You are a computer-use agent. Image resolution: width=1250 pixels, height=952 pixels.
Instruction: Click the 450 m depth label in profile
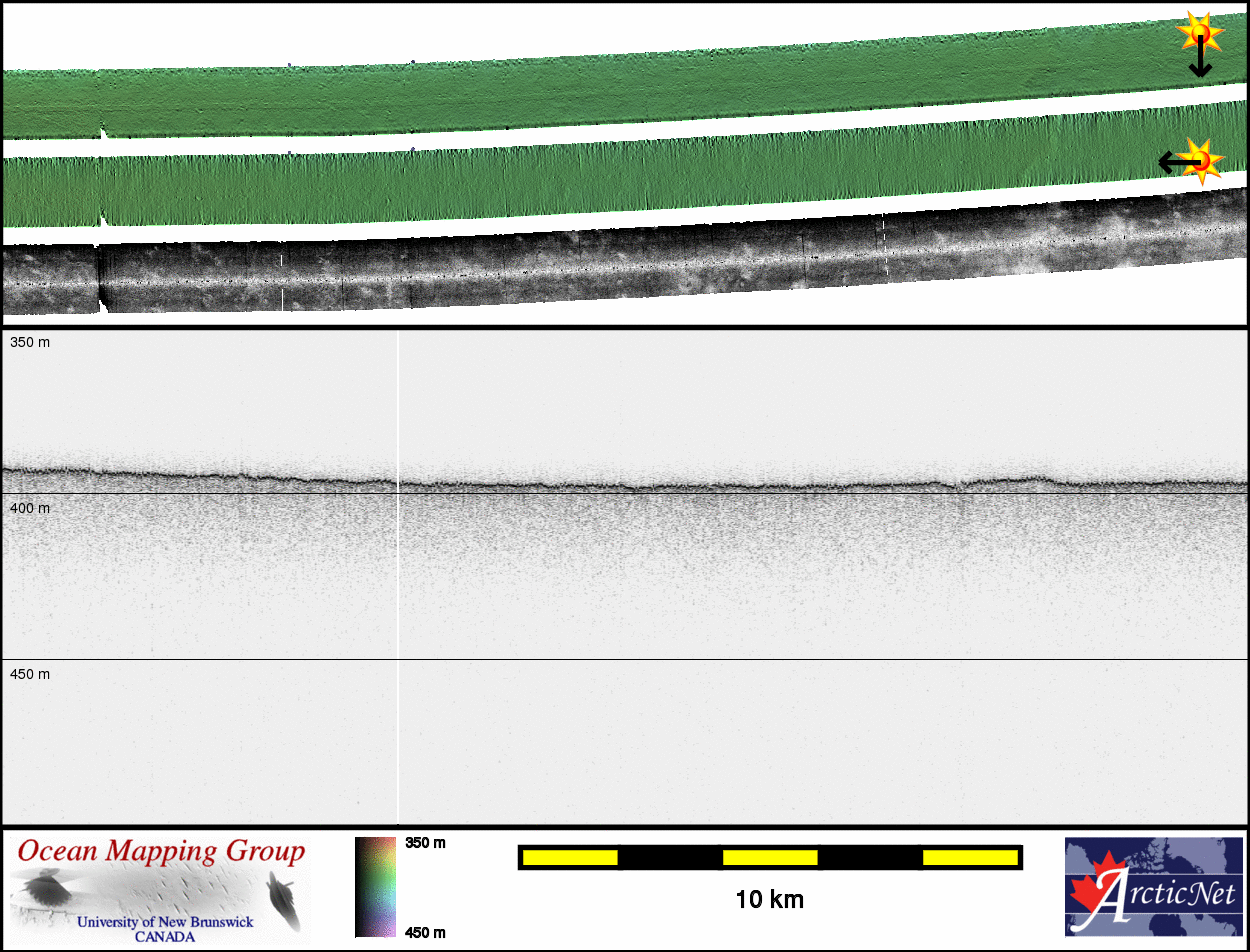pos(30,674)
